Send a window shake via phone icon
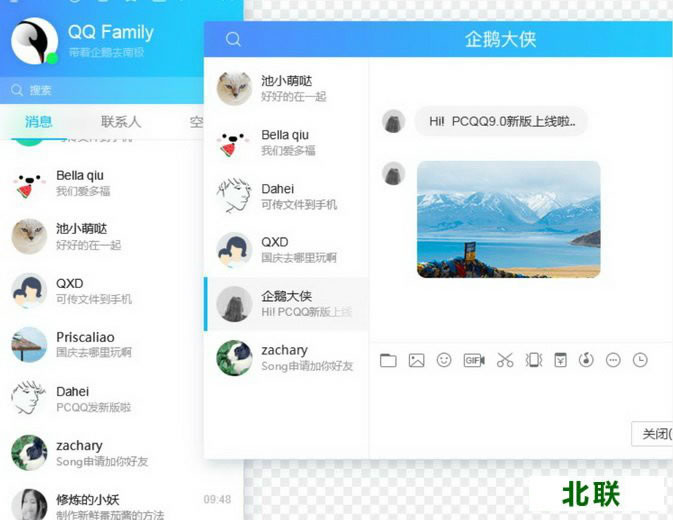 pyautogui.click(x=534, y=360)
